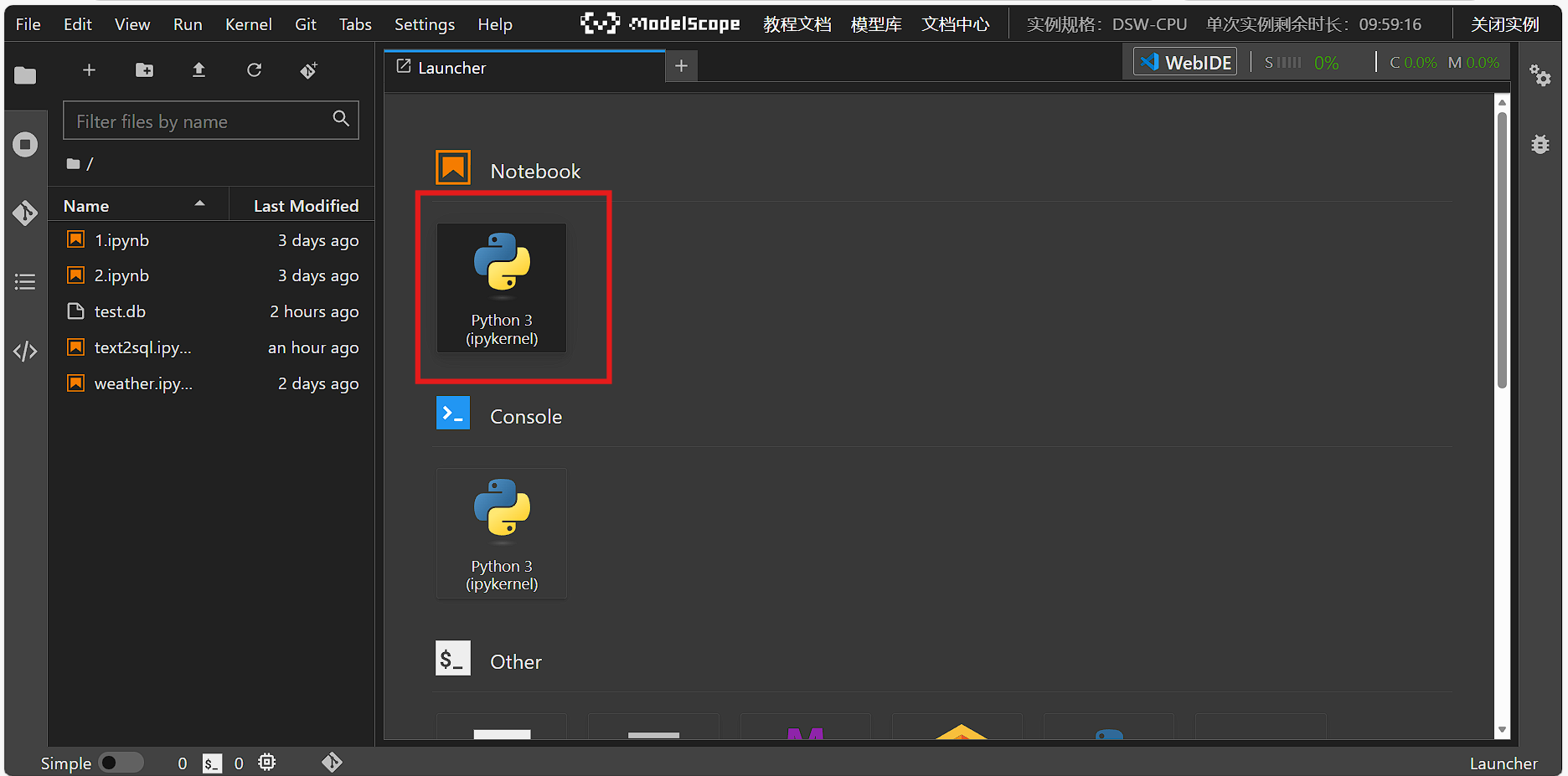Image resolution: width=1568 pixels, height=776 pixels.
Task: Click the Console section prompt icon
Action: point(453,413)
